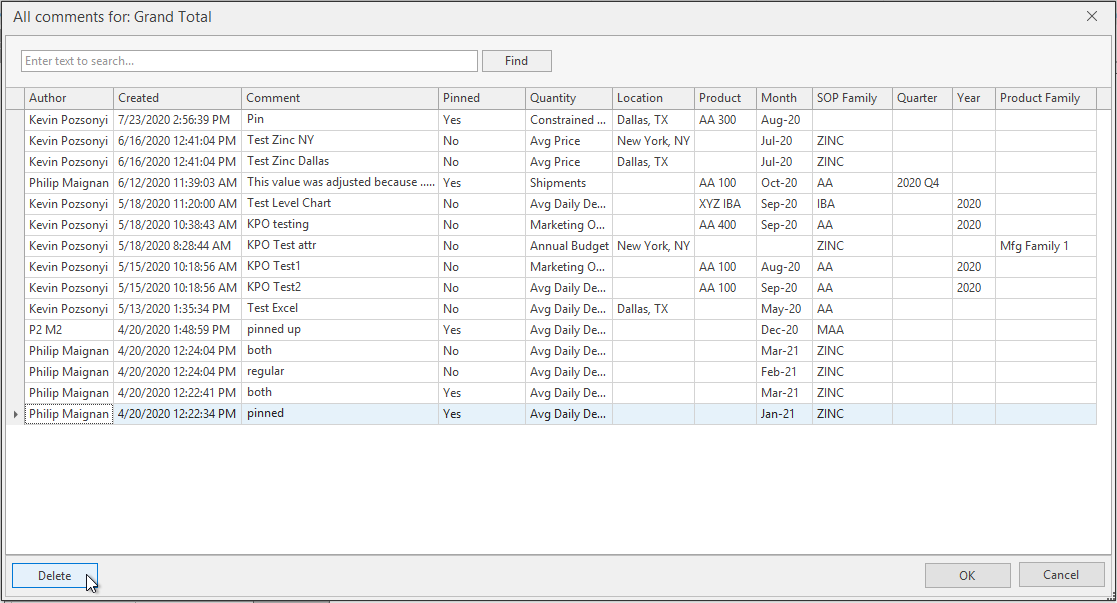Cancel the comments dialog
1117x603 pixels.
(x=1061, y=574)
